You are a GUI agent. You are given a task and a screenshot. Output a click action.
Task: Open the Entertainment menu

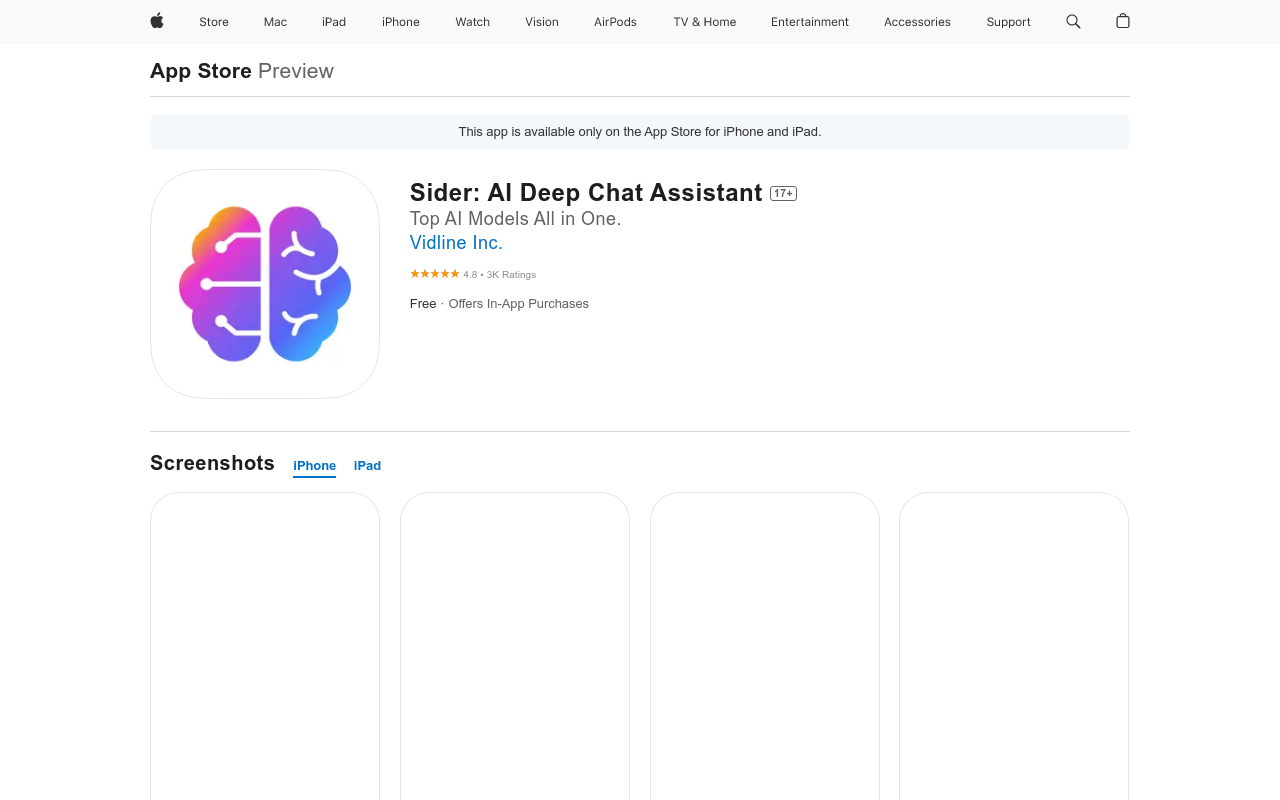pyautogui.click(x=810, y=22)
